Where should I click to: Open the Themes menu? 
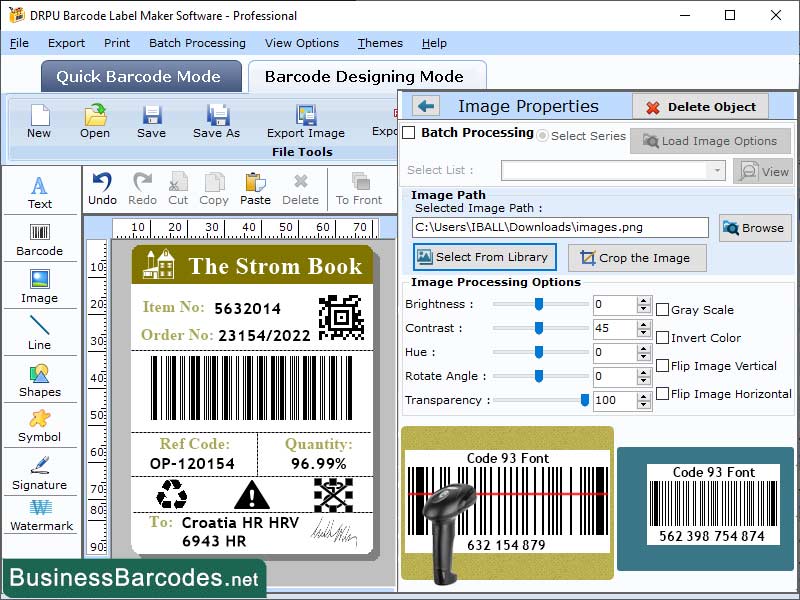pyautogui.click(x=380, y=43)
